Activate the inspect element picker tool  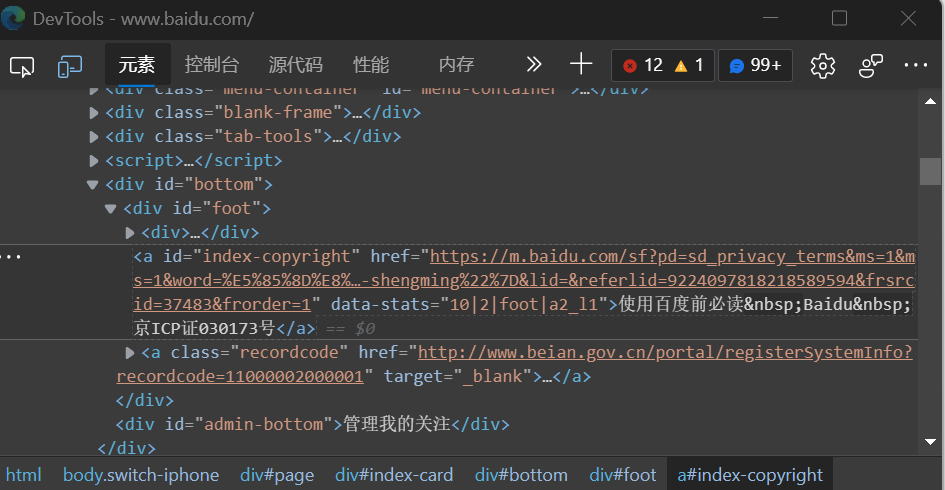[22, 66]
